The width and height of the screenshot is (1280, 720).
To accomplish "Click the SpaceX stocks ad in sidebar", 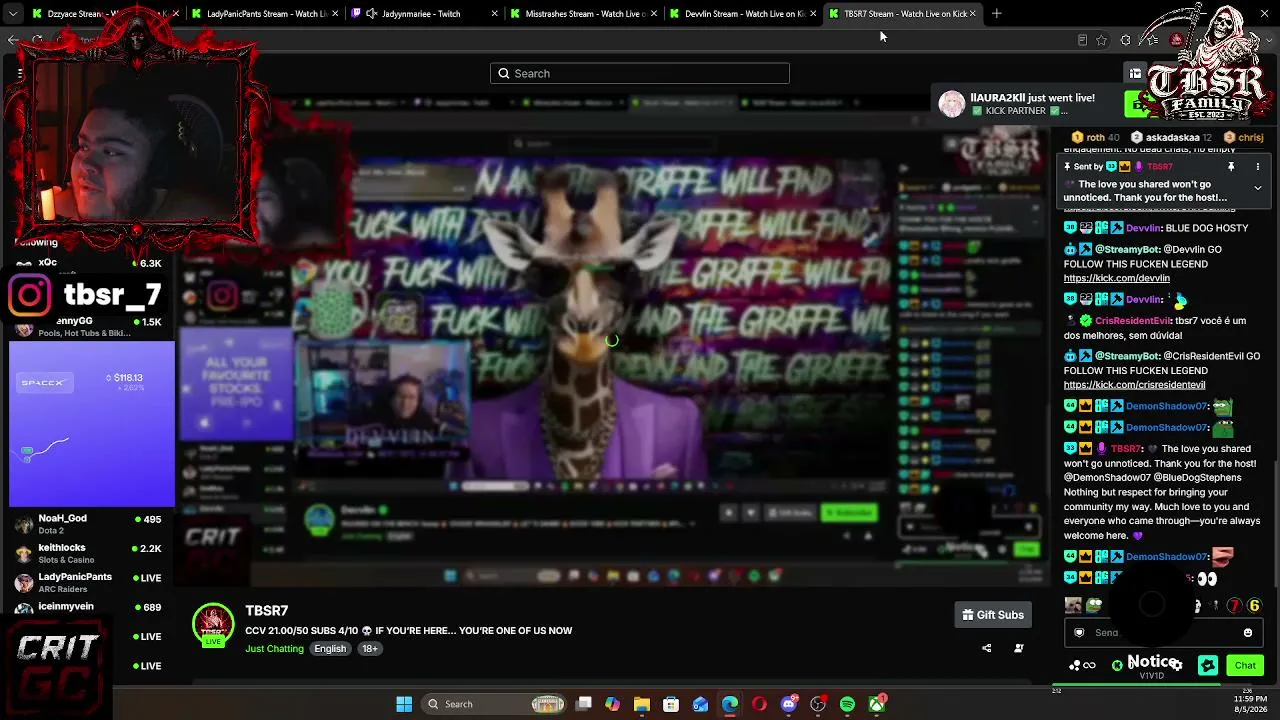I will (x=92, y=424).
